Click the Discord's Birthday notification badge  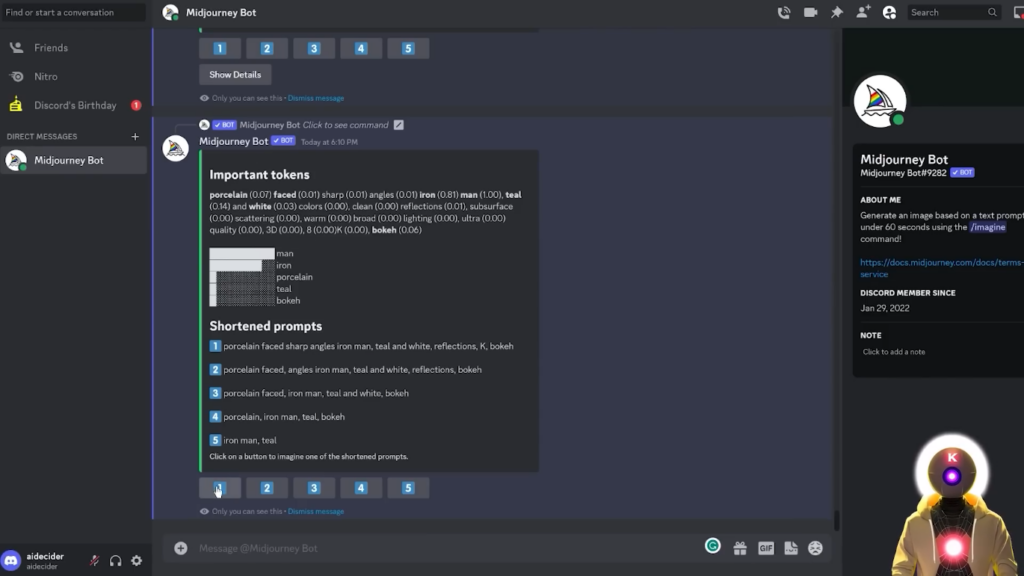(x=136, y=105)
